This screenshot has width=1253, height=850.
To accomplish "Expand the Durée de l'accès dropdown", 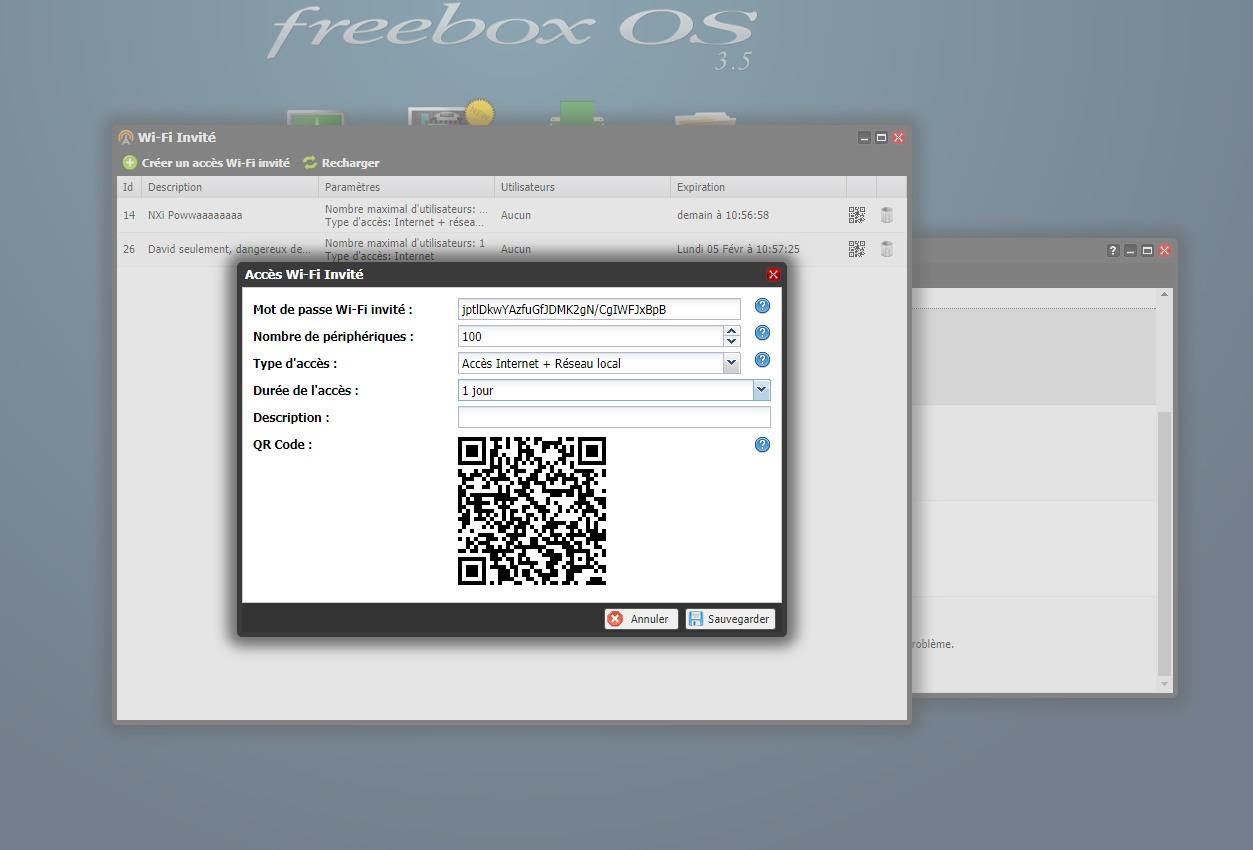I will (761, 390).
